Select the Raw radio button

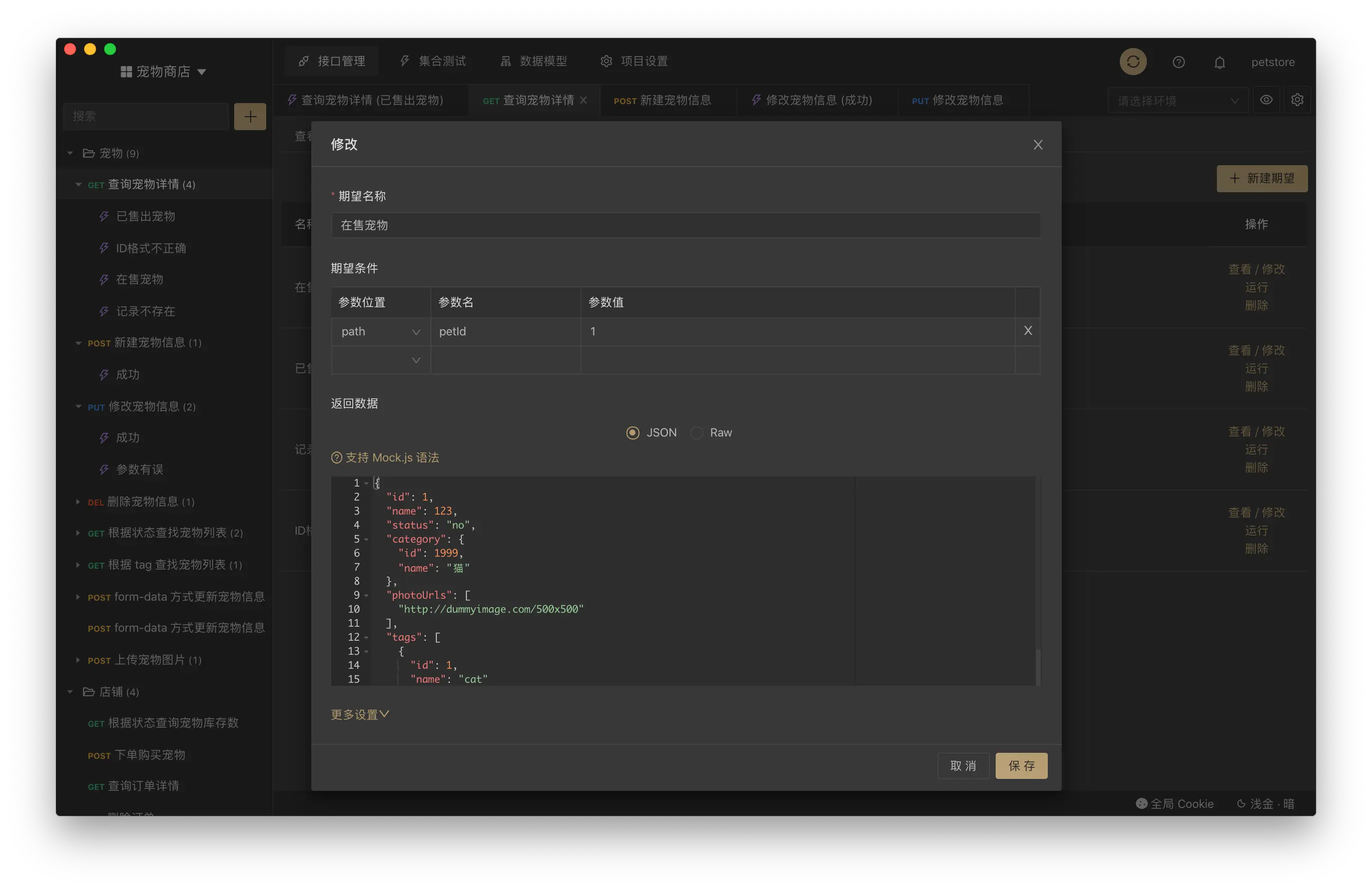(697, 432)
